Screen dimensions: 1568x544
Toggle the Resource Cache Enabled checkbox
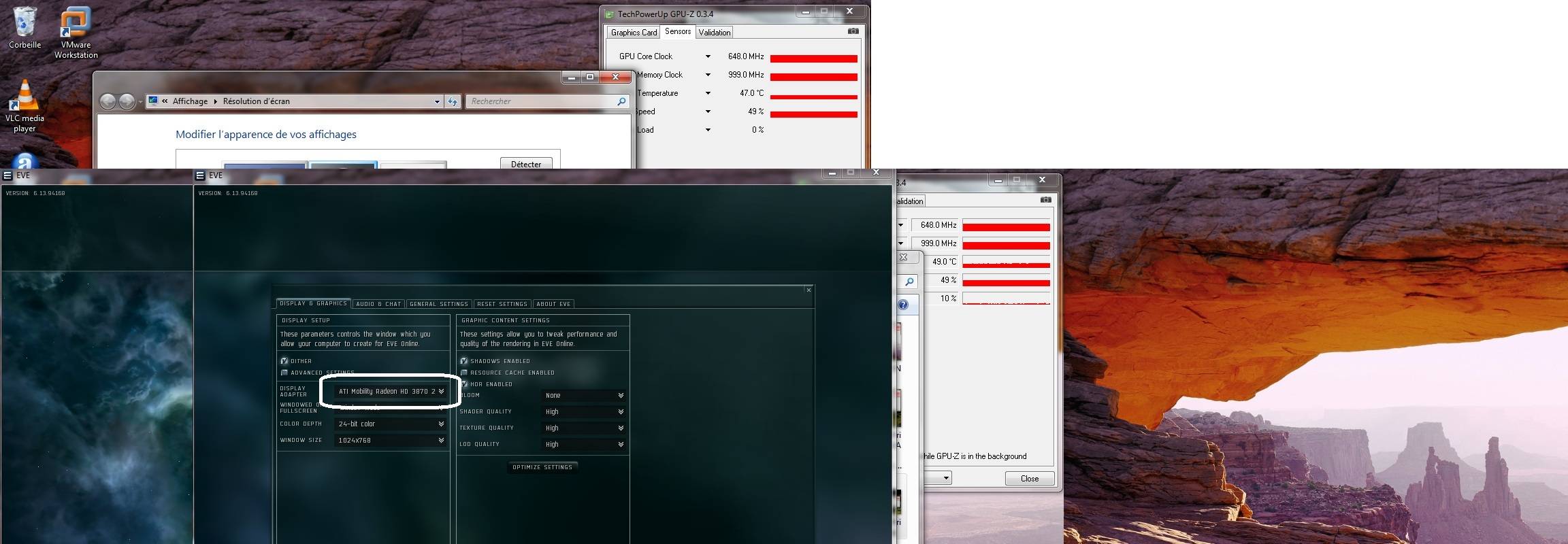(x=464, y=373)
